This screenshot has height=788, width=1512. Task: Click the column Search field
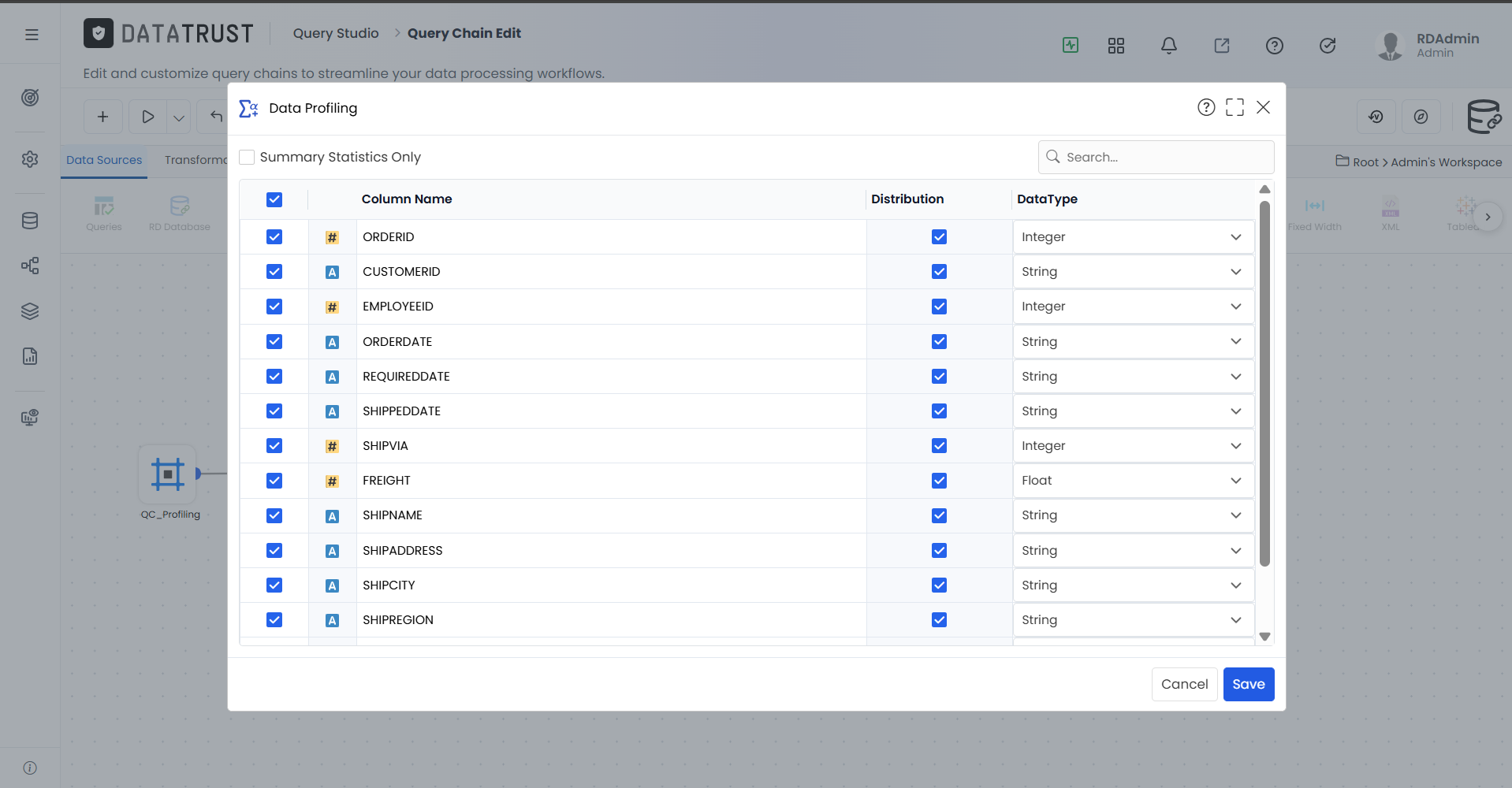(x=1156, y=157)
